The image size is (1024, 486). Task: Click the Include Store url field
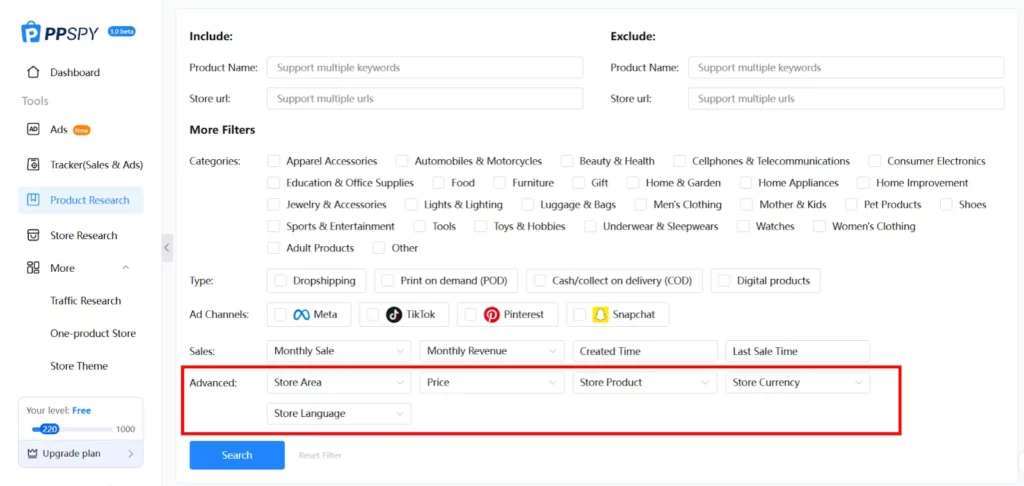tap(424, 99)
